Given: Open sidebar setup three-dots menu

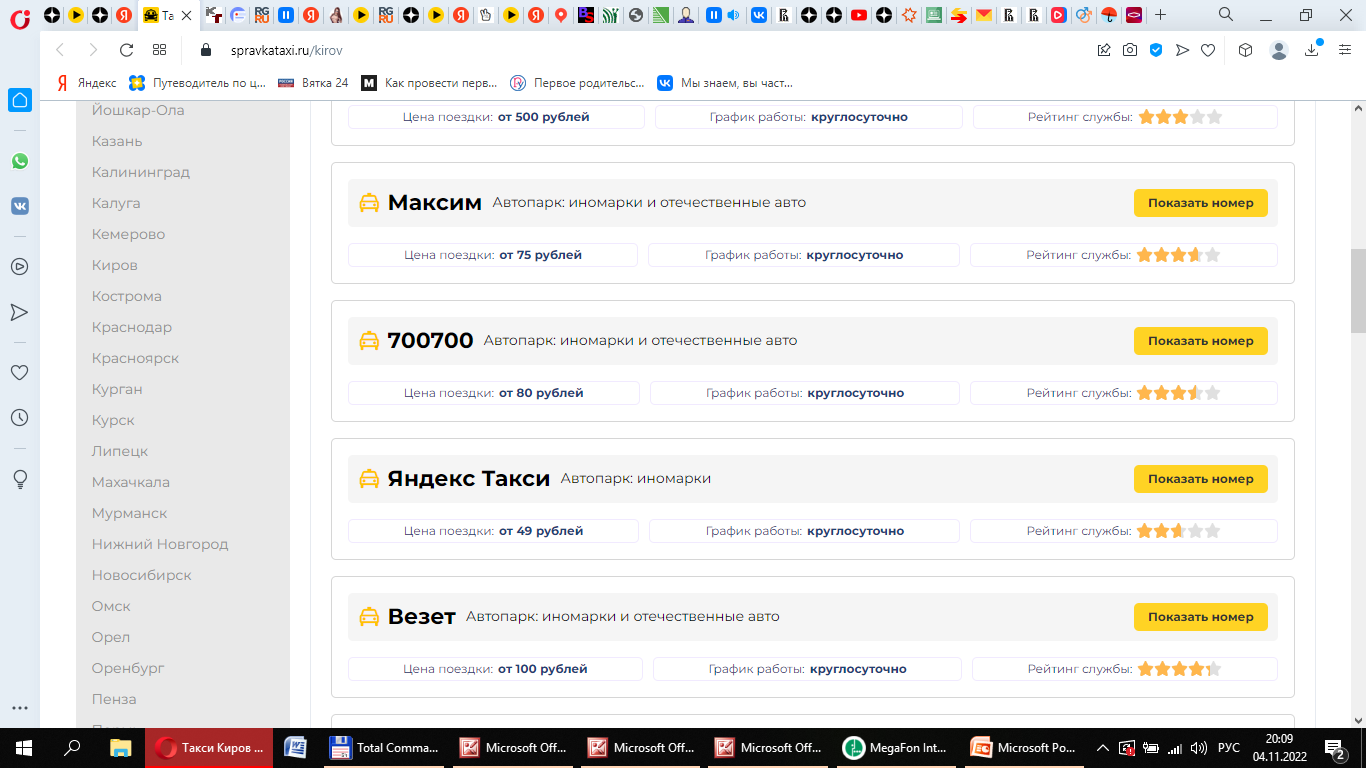Looking at the screenshot, I should pyautogui.click(x=19, y=708).
